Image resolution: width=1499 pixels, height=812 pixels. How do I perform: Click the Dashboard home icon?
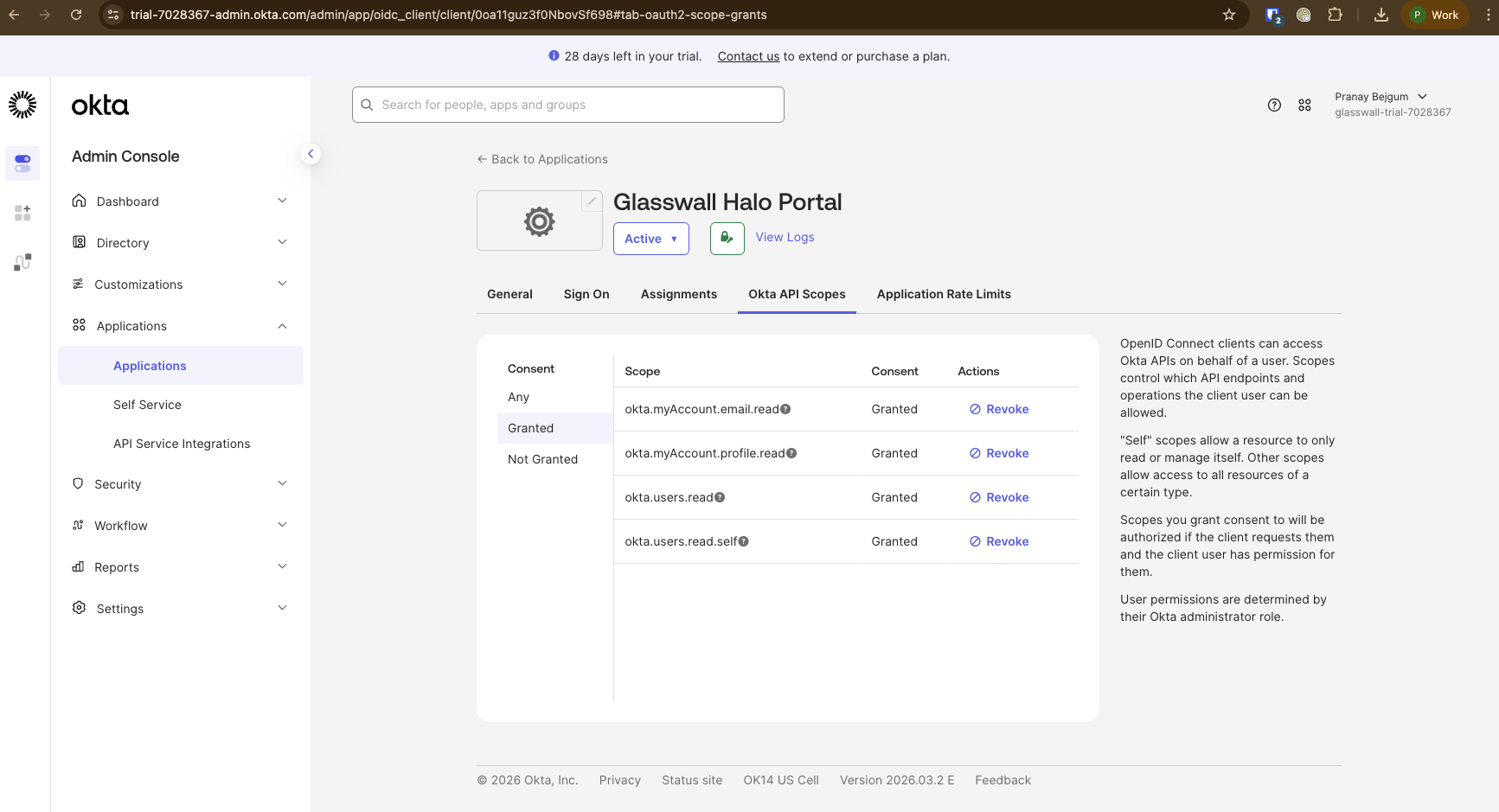click(x=79, y=201)
